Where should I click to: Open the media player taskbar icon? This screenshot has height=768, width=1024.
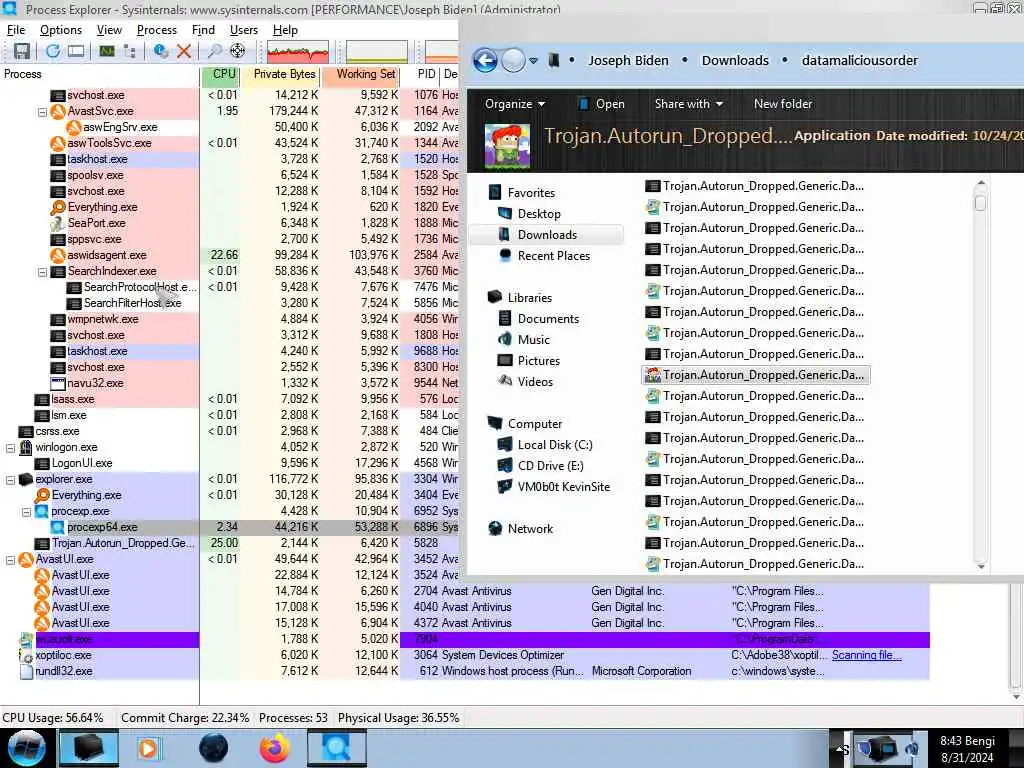(x=148, y=748)
